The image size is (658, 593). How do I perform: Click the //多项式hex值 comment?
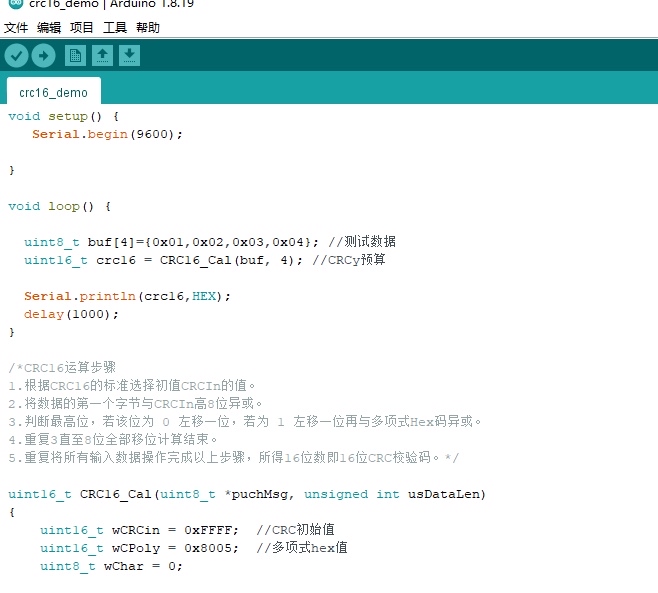coord(302,548)
